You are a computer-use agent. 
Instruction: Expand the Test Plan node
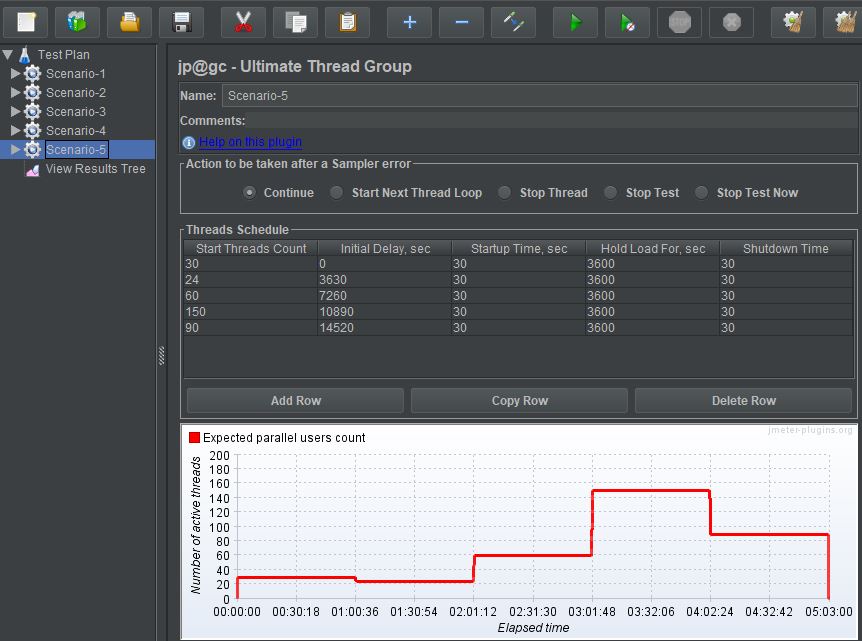pyautogui.click(x=8, y=54)
